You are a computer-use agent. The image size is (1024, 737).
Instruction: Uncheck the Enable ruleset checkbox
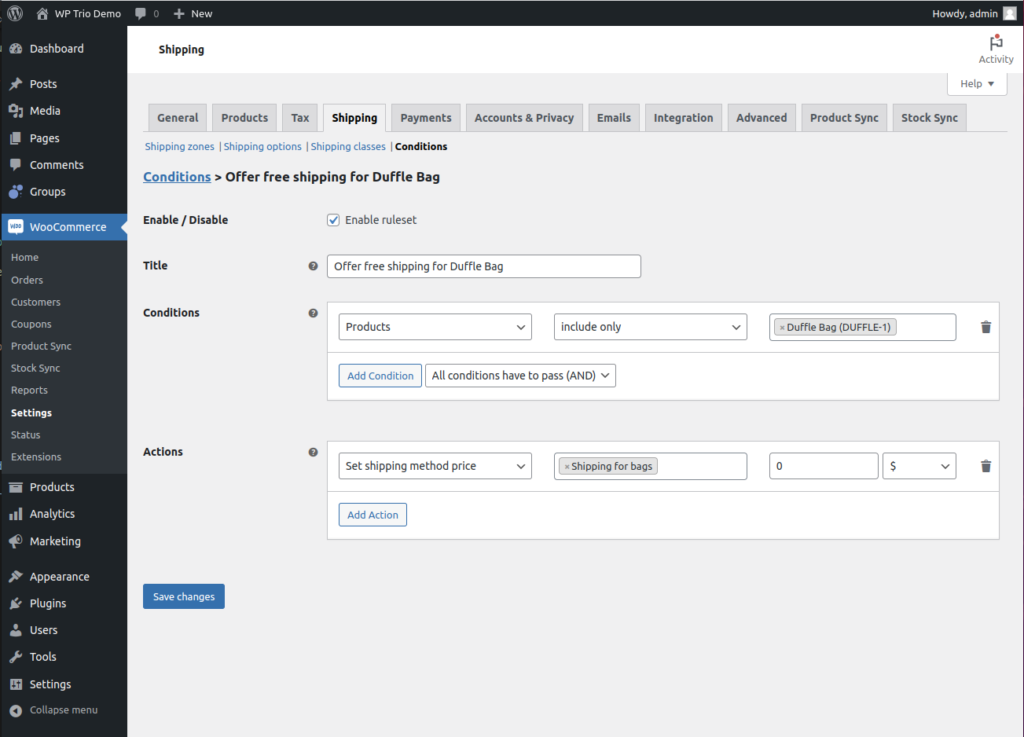pos(333,220)
